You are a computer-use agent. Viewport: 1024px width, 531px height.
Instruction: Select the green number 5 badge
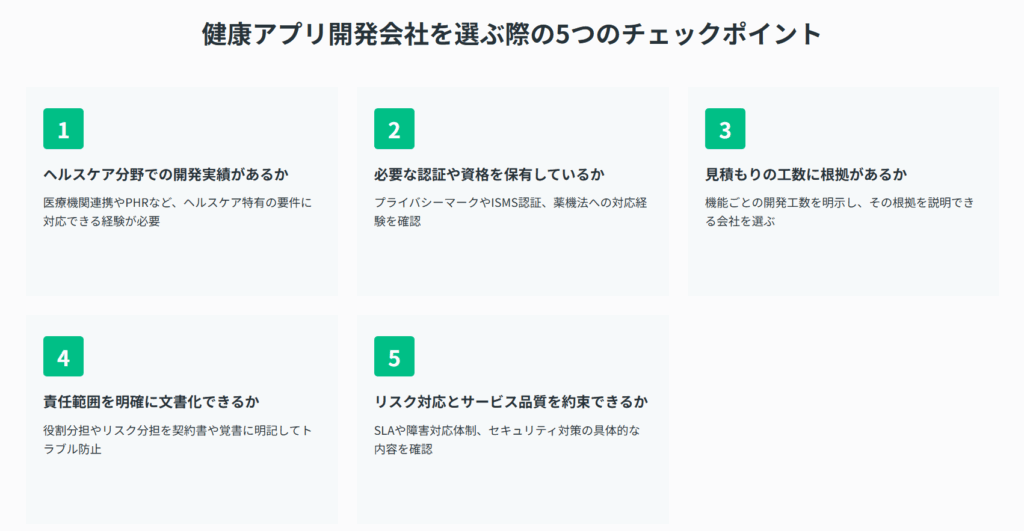[394, 357]
